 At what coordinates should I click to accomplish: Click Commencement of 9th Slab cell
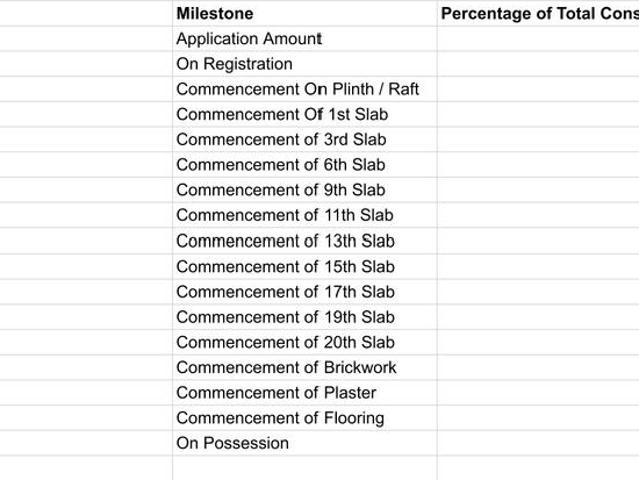[305, 190]
